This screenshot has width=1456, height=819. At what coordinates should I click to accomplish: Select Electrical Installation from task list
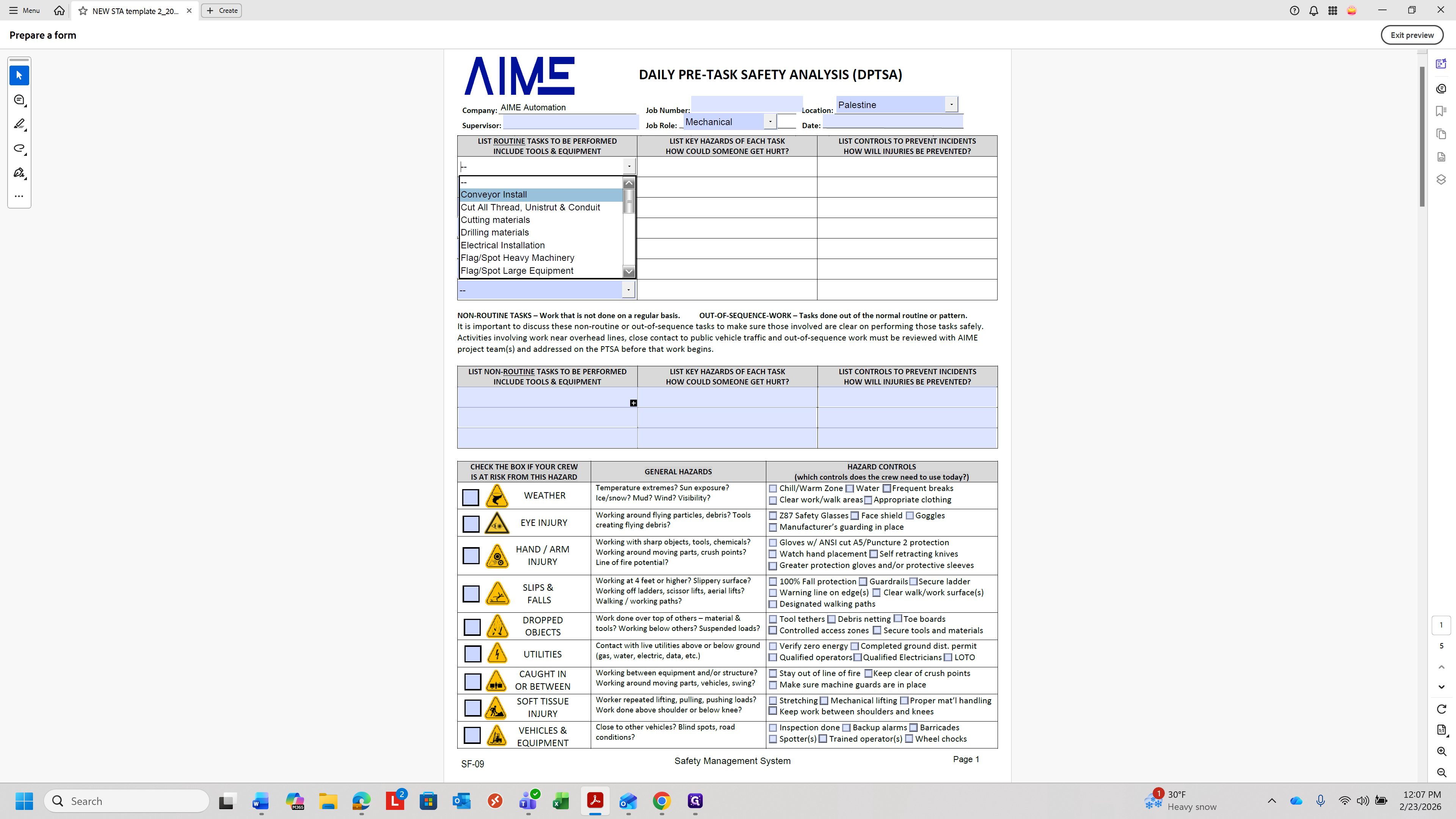(x=502, y=245)
